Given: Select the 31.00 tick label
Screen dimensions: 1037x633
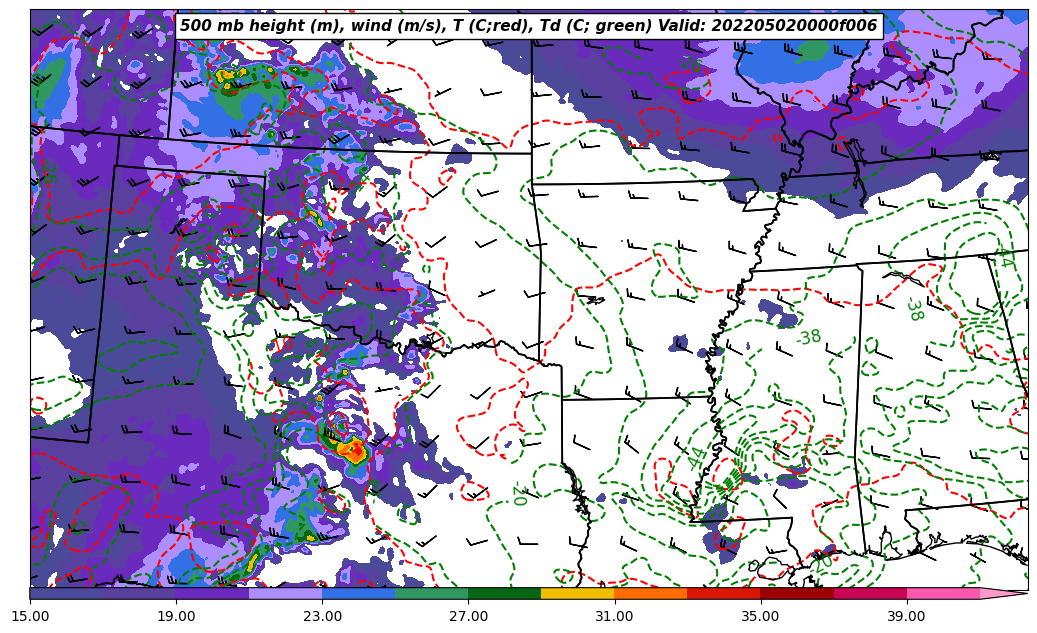Looking at the screenshot, I should click(614, 616).
